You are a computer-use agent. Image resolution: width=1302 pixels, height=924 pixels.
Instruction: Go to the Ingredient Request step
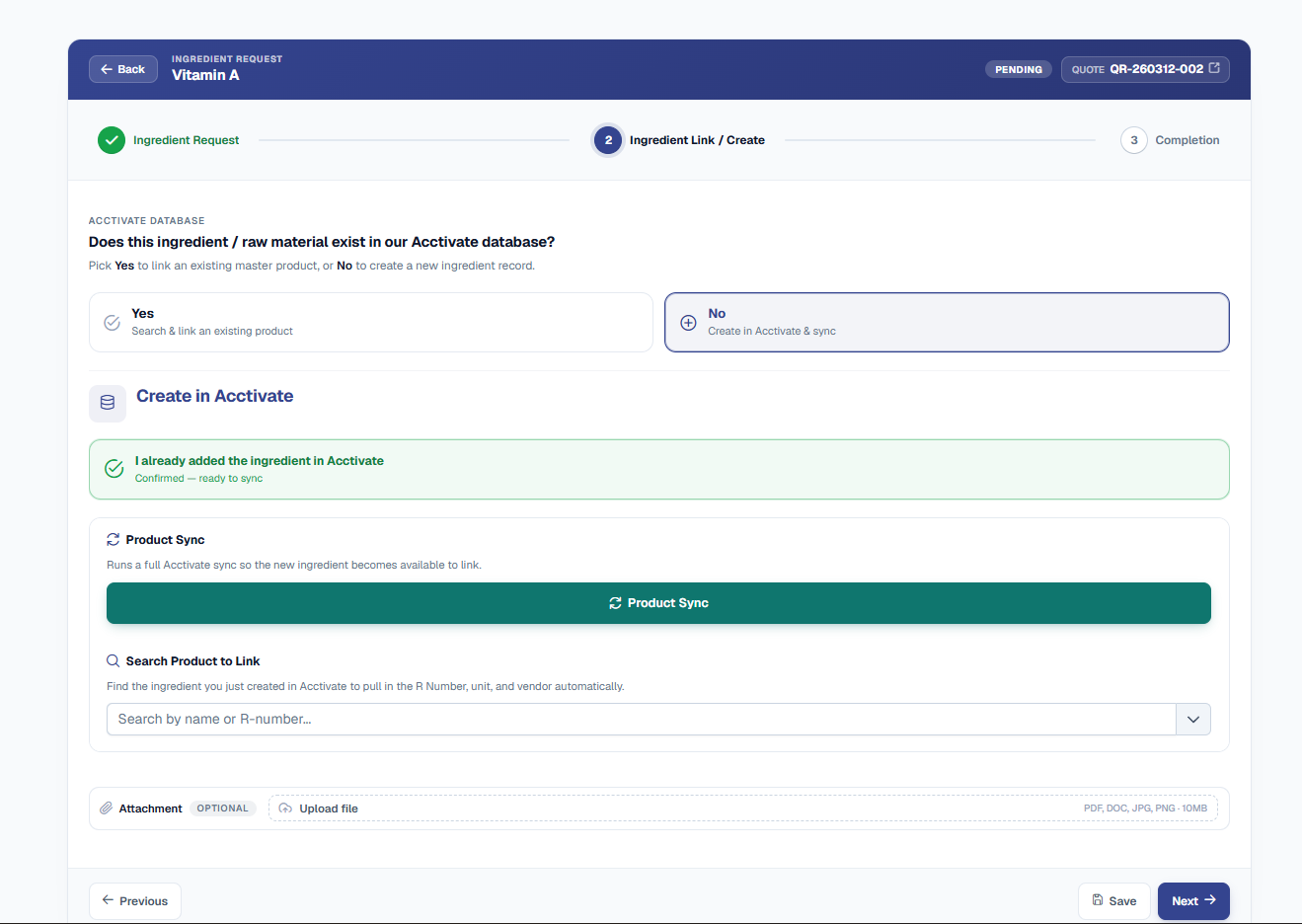click(x=186, y=140)
